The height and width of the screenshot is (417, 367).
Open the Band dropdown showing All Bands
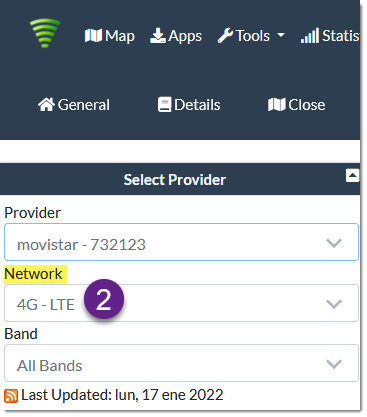[181, 363]
